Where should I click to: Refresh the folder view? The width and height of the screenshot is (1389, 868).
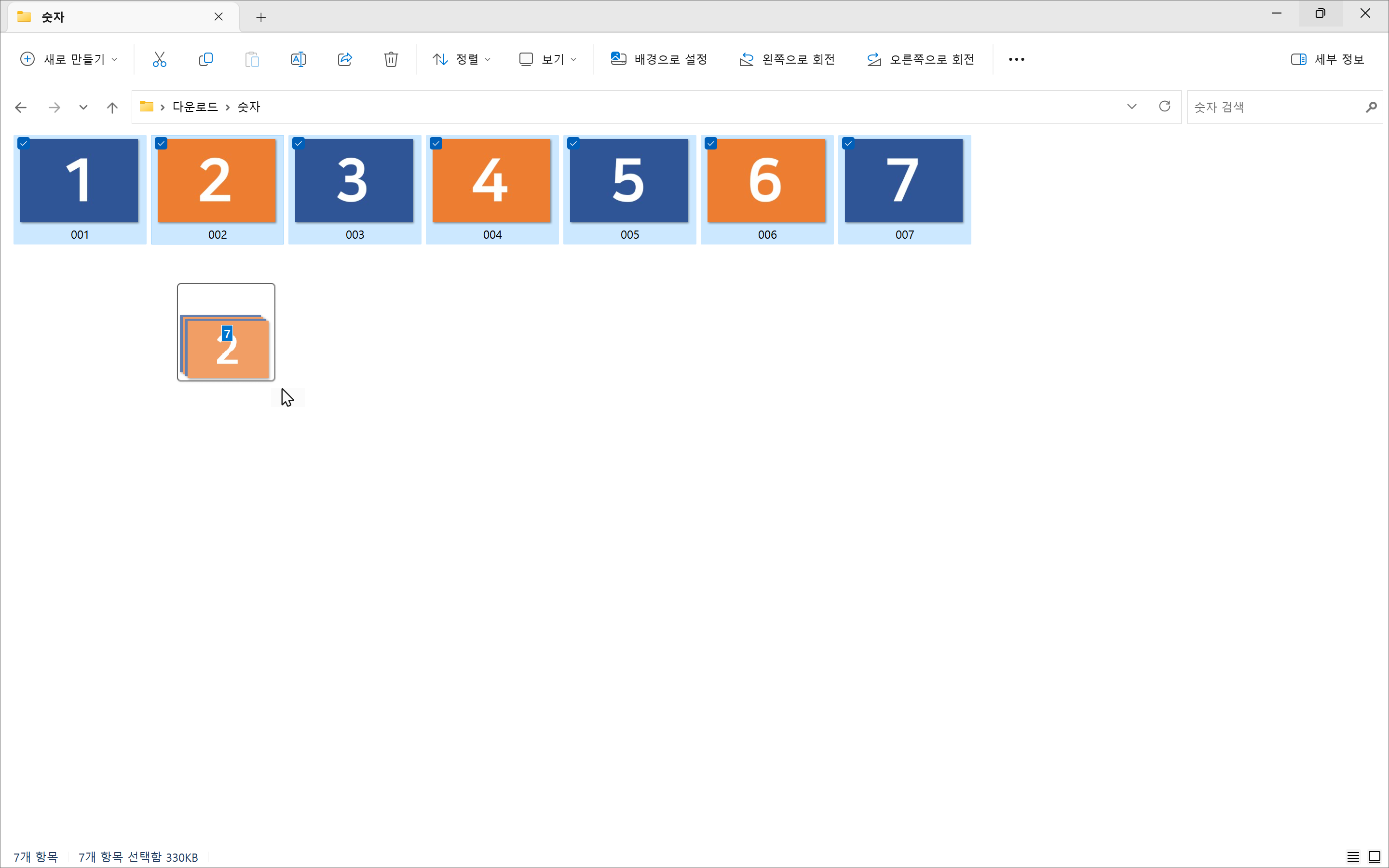click(1165, 106)
